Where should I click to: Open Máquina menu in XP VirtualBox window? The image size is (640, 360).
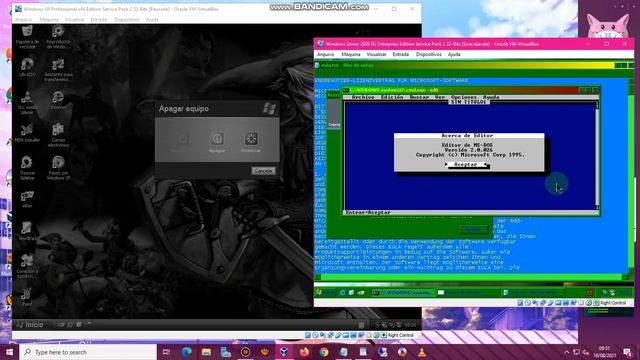coord(49,20)
